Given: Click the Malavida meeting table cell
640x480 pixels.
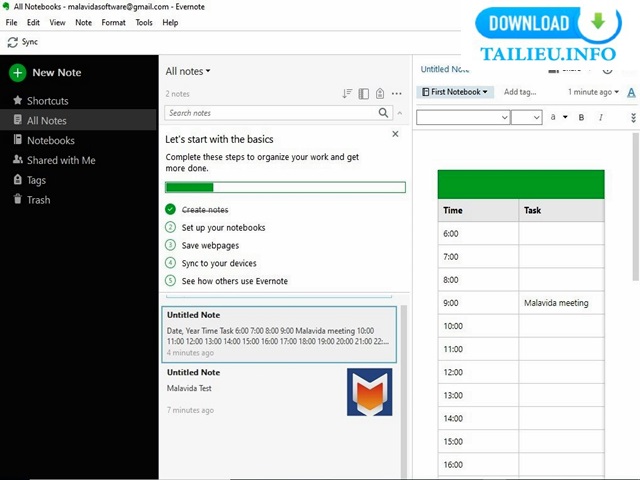Looking at the screenshot, I should (561, 303).
